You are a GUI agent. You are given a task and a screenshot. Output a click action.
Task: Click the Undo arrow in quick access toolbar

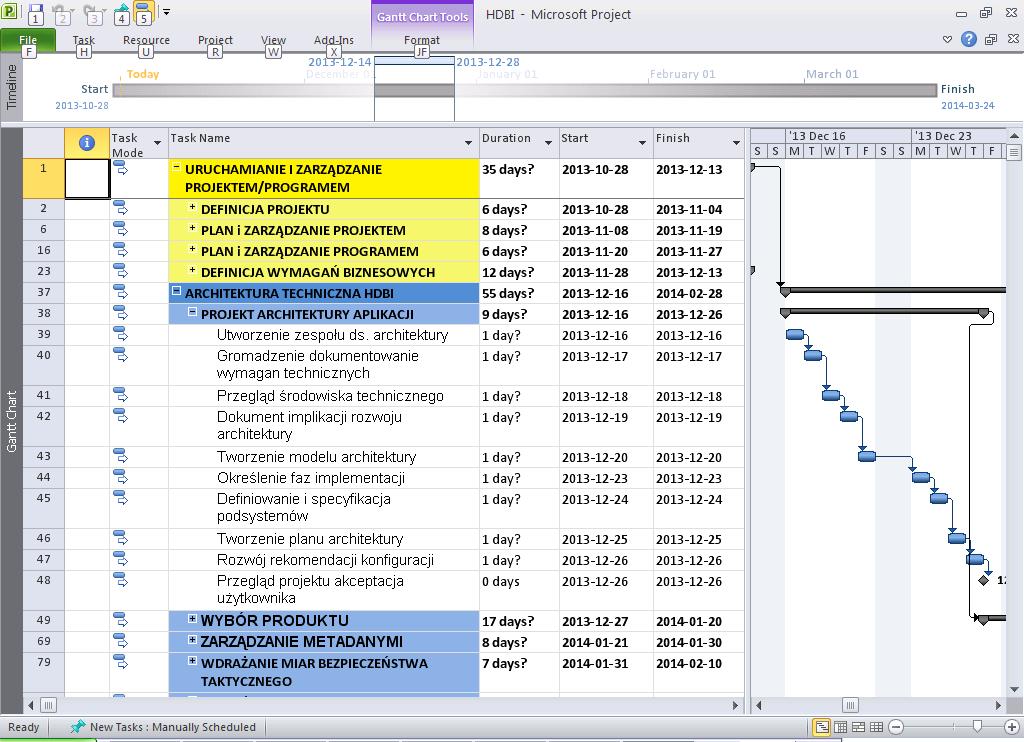61,13
